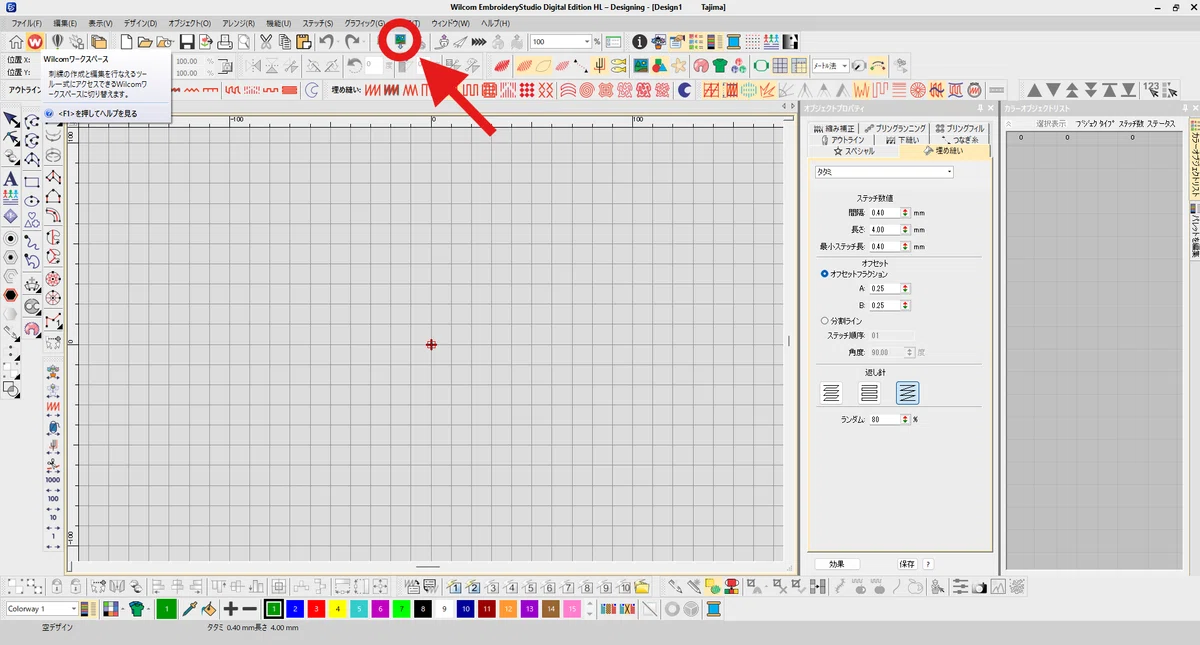Adjust offset A 0.25 spinner arrows
1200x645 pixels.
coord(905,288)
